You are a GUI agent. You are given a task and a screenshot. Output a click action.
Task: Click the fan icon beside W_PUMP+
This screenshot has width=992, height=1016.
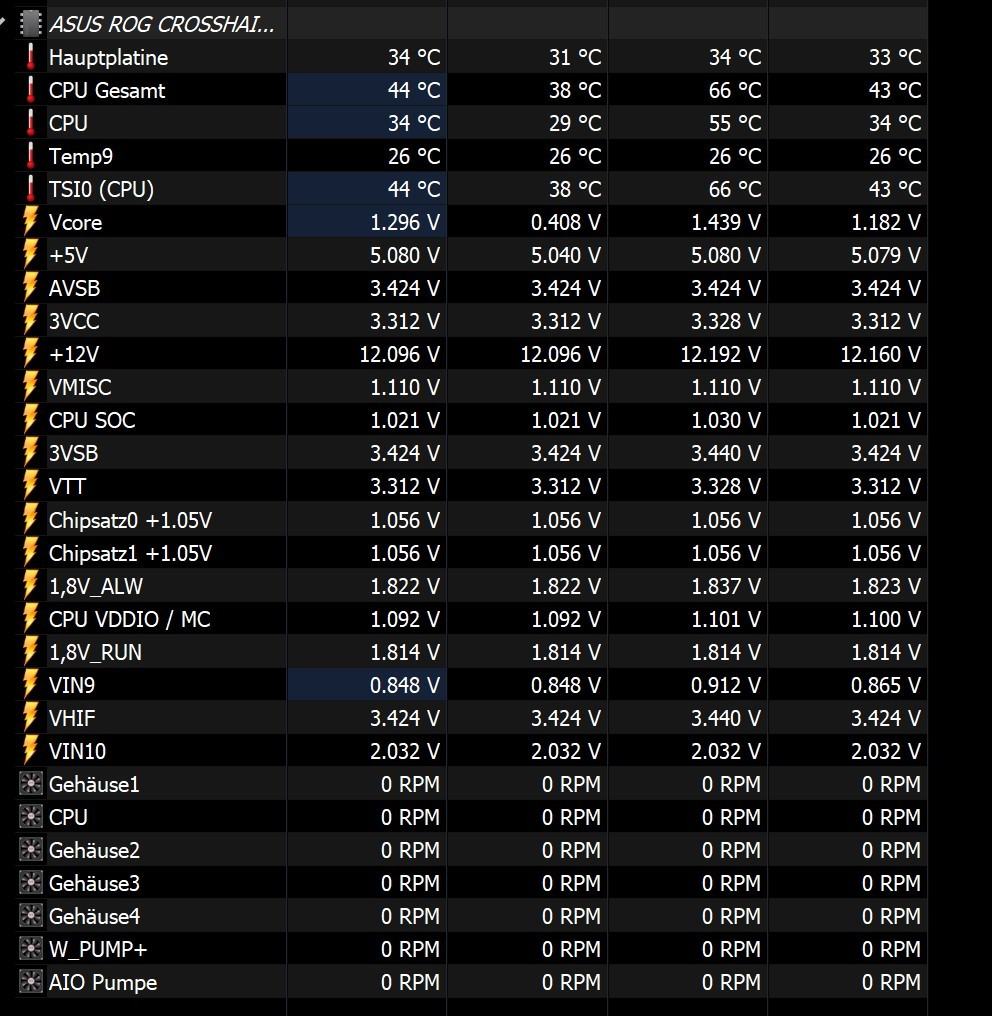30,949
